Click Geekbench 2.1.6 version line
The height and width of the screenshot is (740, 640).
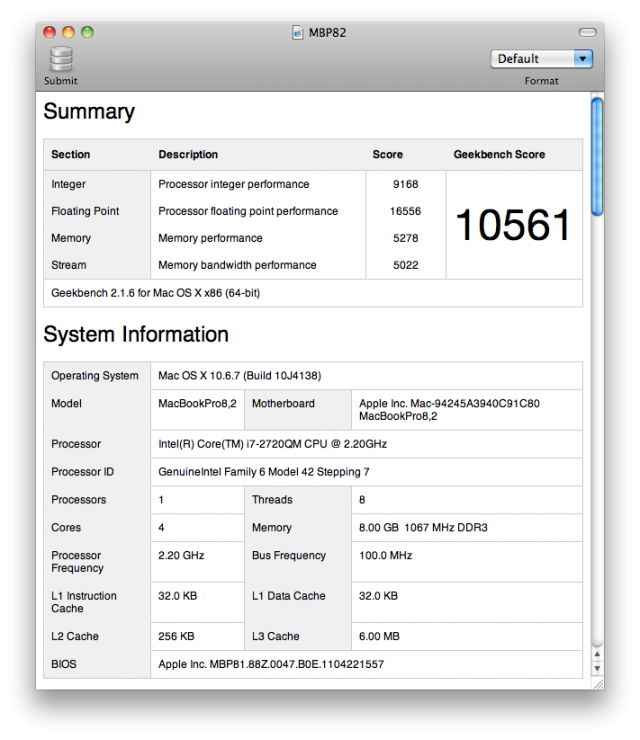pos(156,293)
